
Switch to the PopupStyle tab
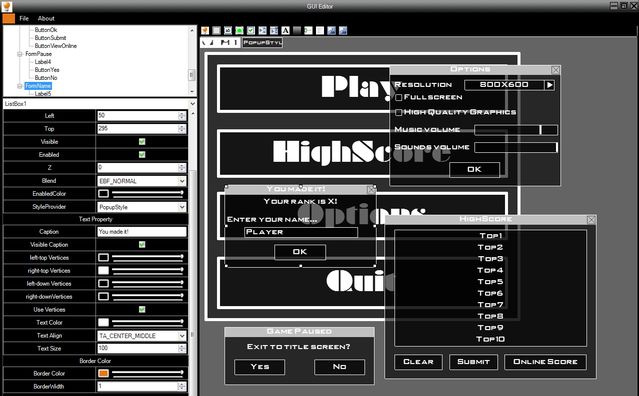tap(262, 42)
